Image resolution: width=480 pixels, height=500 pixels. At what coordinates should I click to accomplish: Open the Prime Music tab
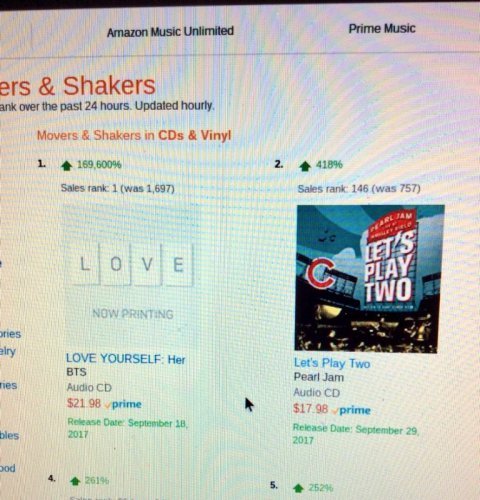coord(382,29)
